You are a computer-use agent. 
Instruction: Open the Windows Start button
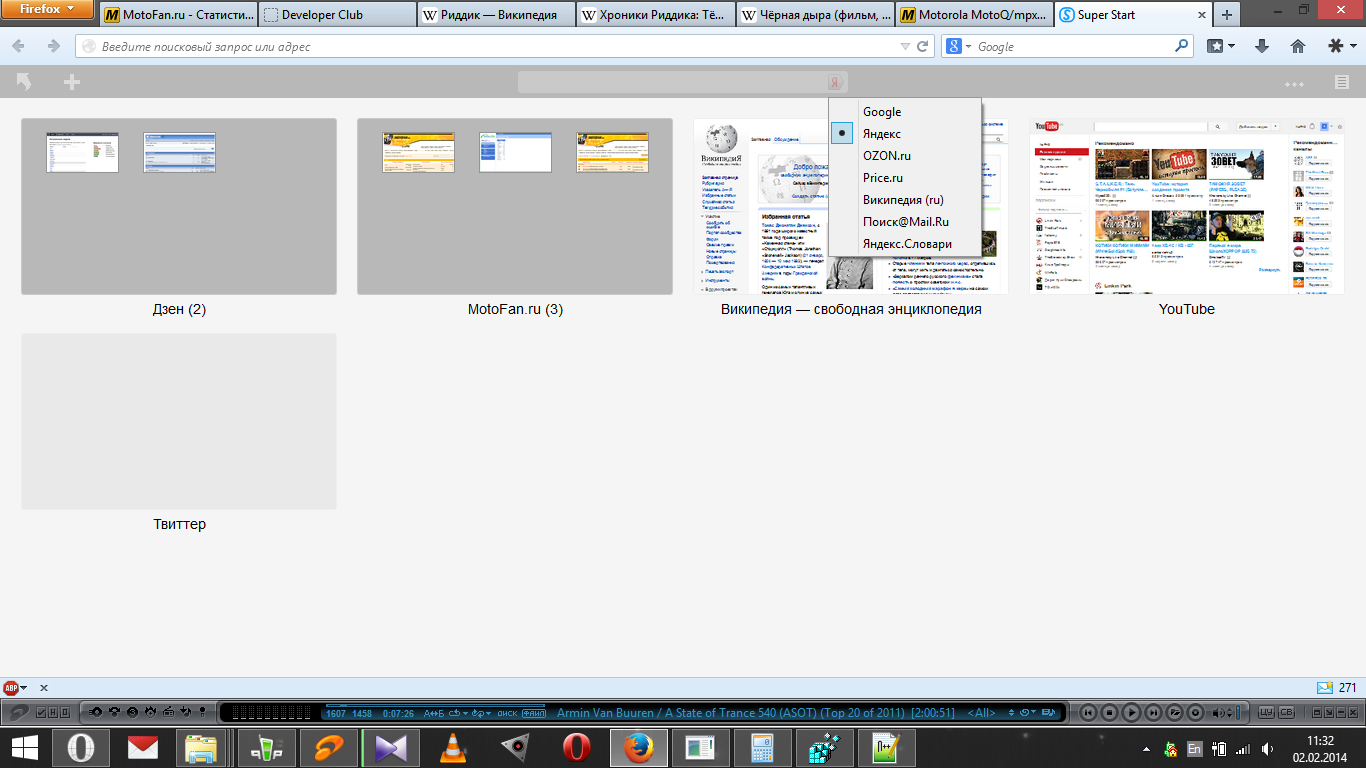pyautogui.click(x=26, y=748)
